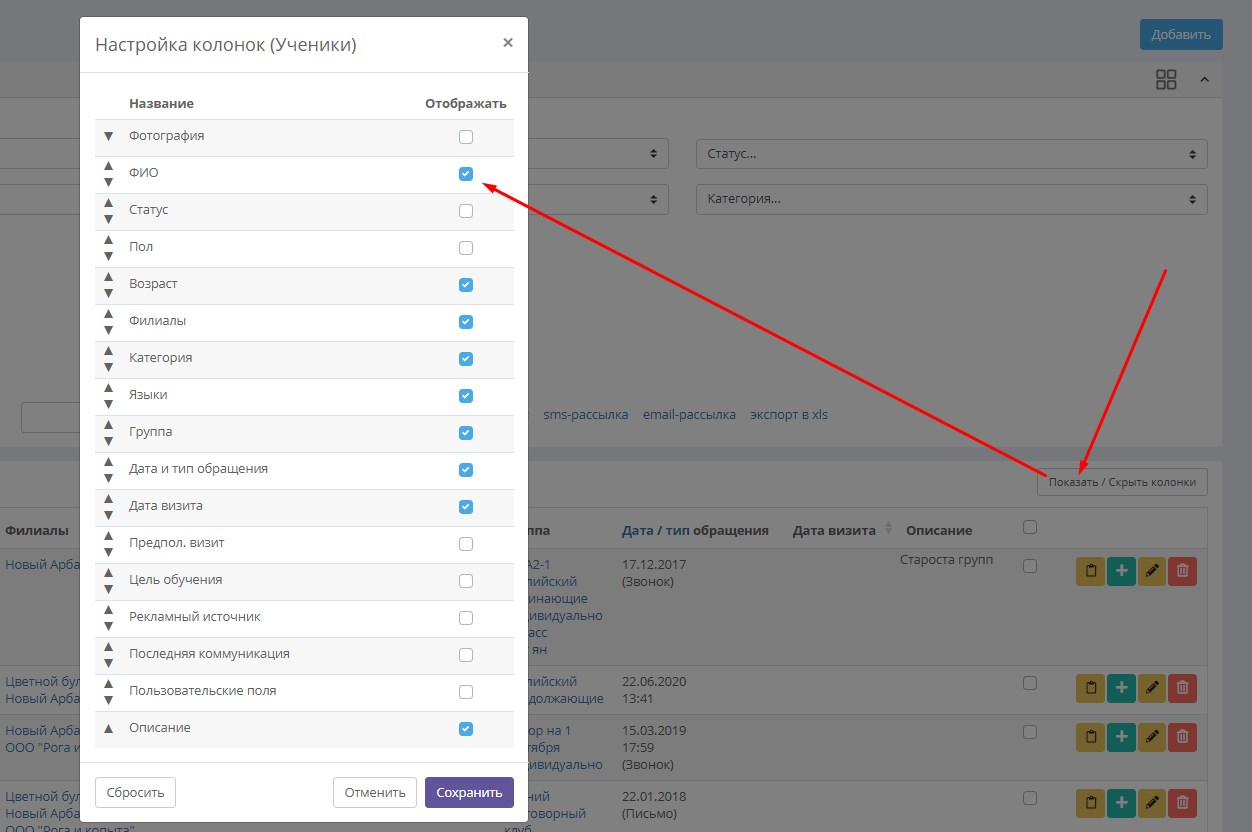Image resolution: width=1252 pixels, height=832 pixels.
Task: Open the email-рассылка link
Action: pyautogui.click(x=689, y=414)
